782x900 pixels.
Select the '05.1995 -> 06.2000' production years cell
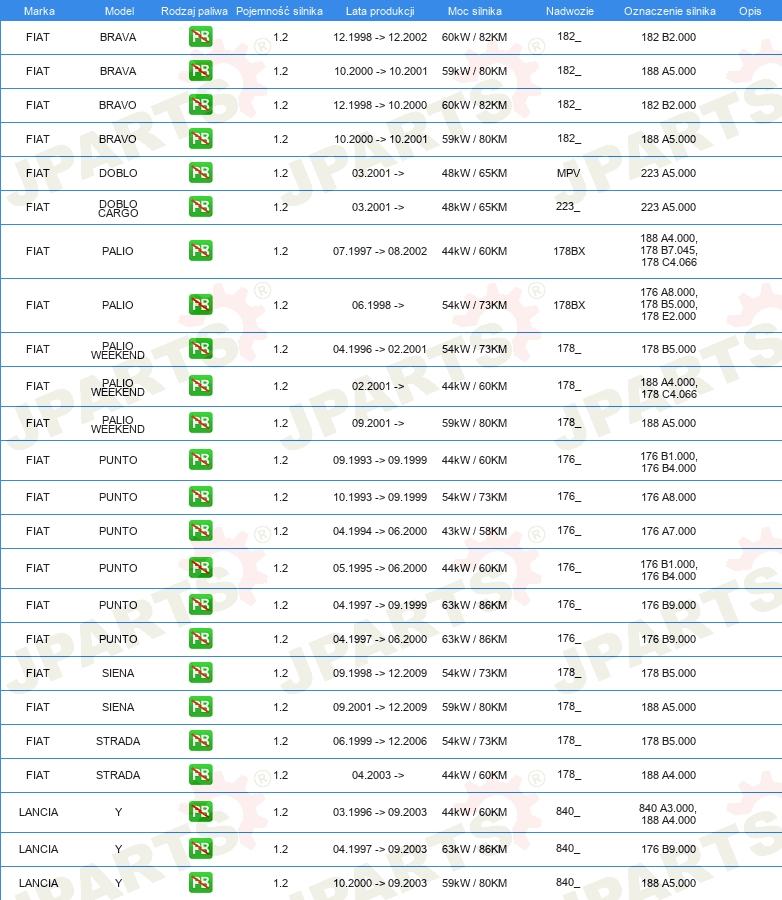(x=380, y=568)
